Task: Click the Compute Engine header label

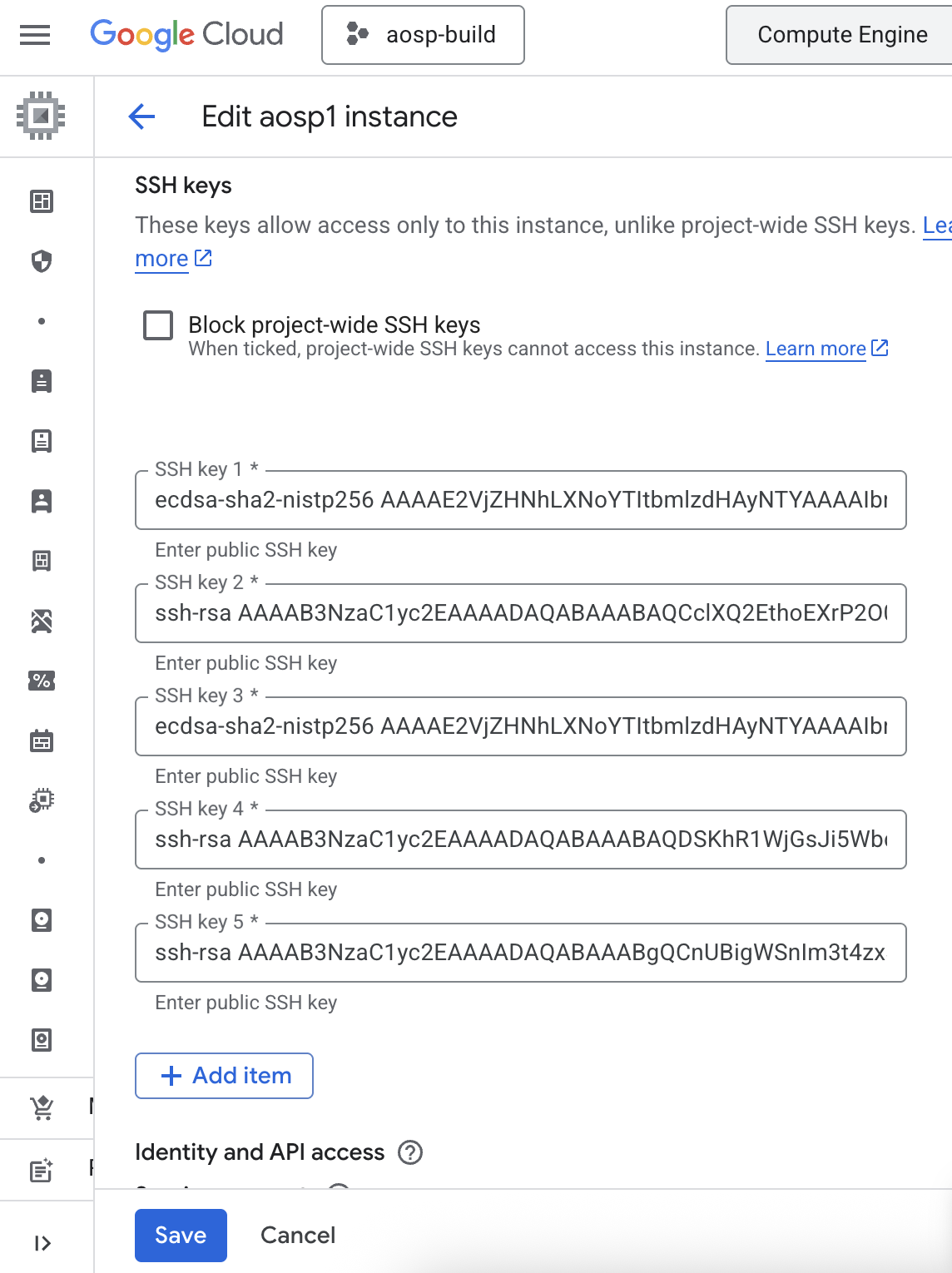Action: click(841, 35)
